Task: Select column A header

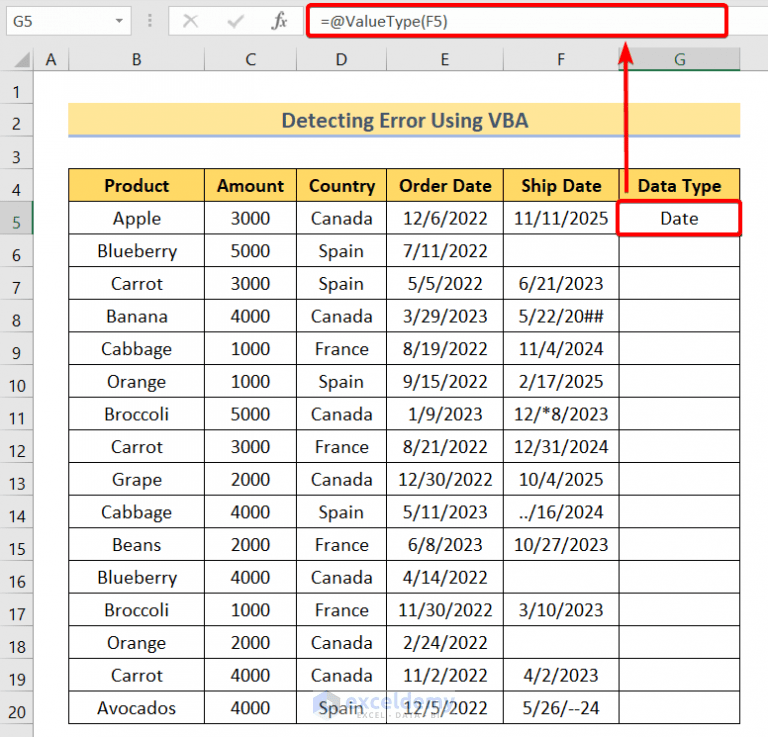Action: [x=51, y=60]
